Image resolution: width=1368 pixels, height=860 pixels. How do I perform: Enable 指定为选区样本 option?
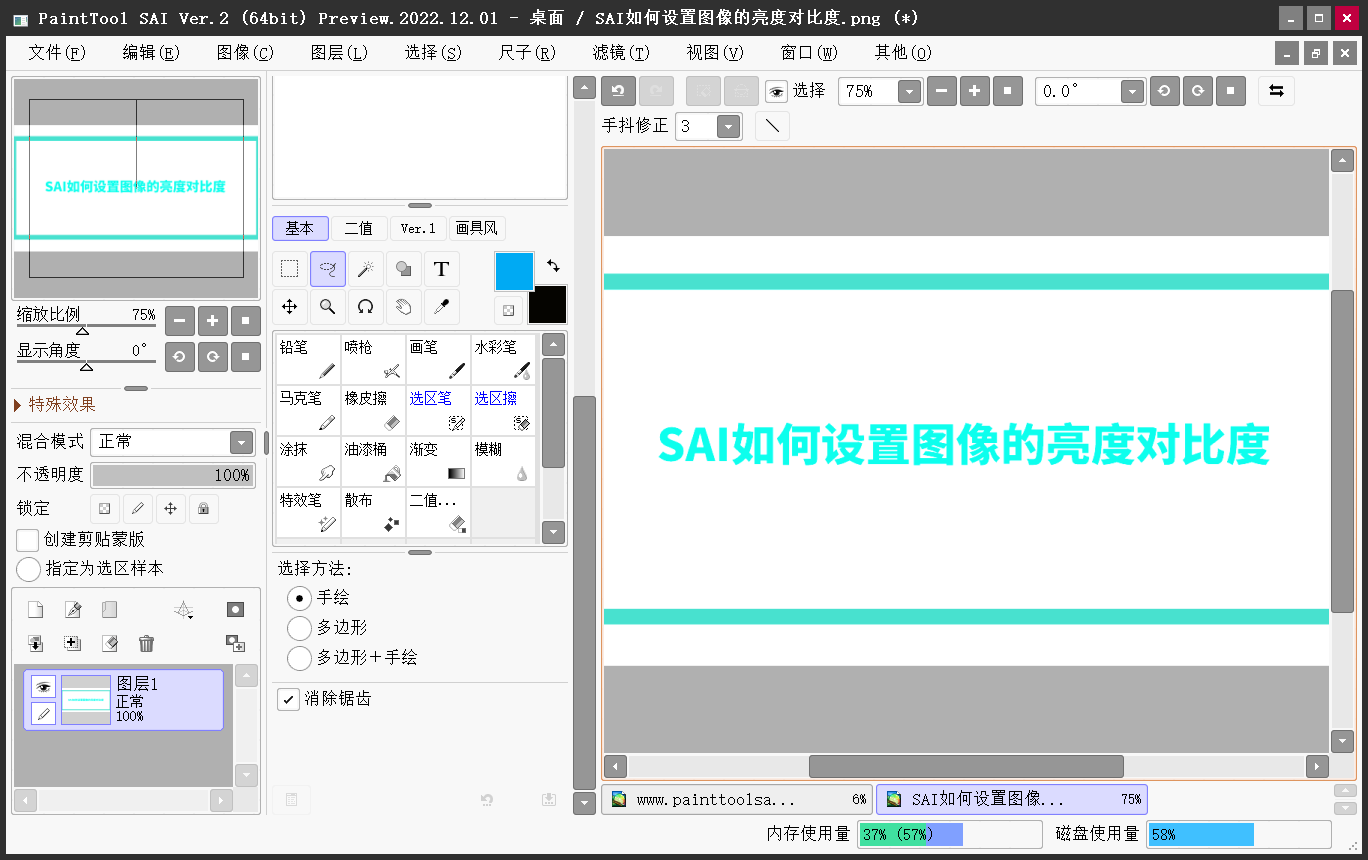[29, 569]
